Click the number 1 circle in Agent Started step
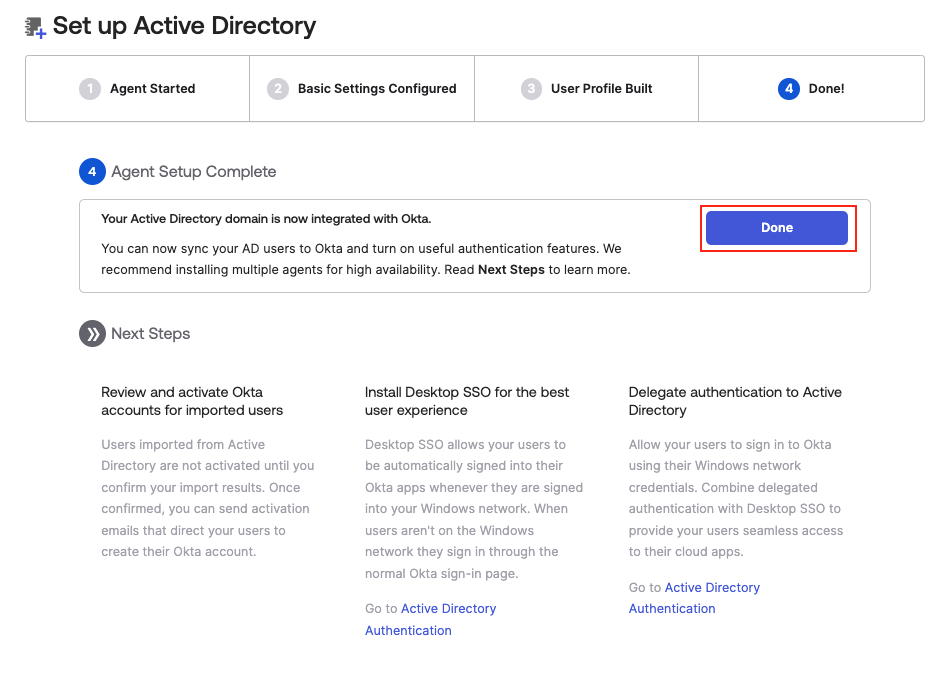The image size is (938, 678). (90, 89)
